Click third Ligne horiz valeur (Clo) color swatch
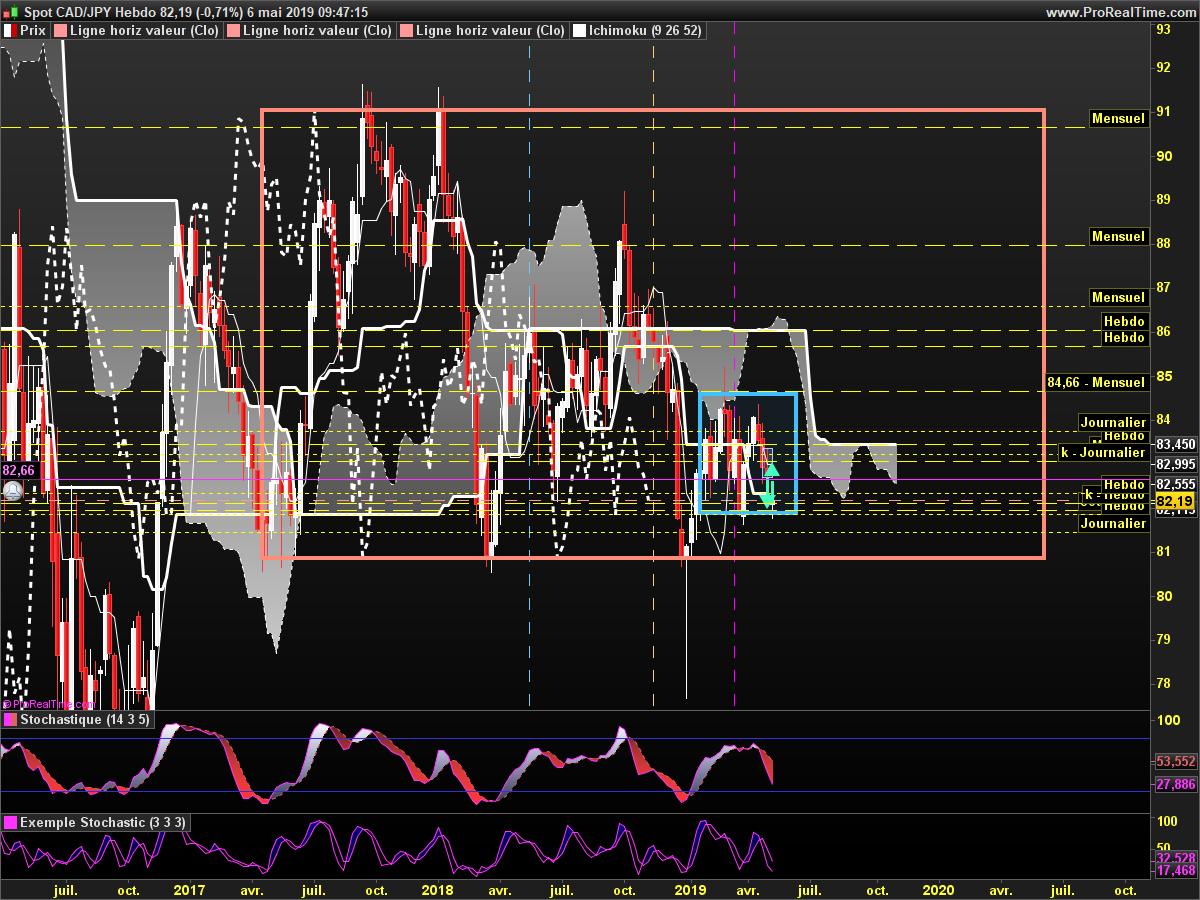Viewport: 1200px width, 900px height. (406, 31)
